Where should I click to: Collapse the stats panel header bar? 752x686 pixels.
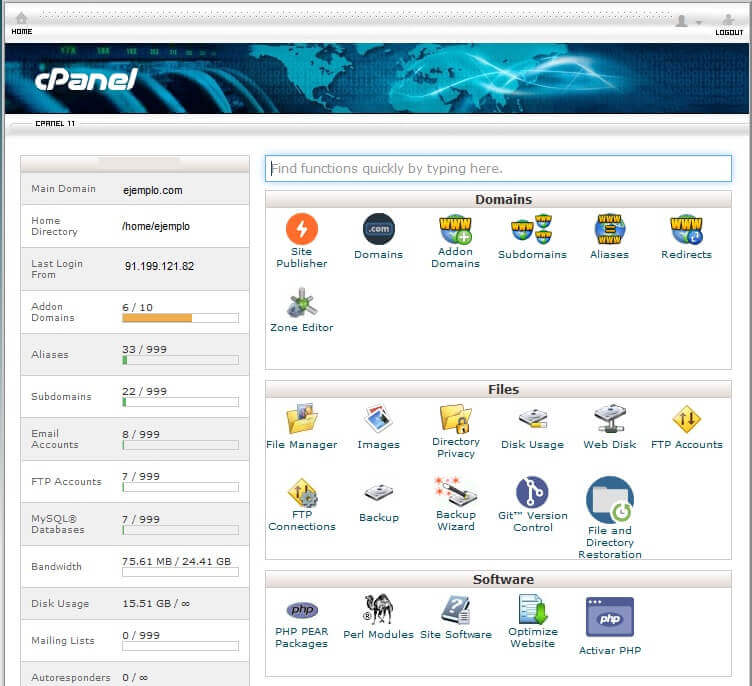coord(135,164)
